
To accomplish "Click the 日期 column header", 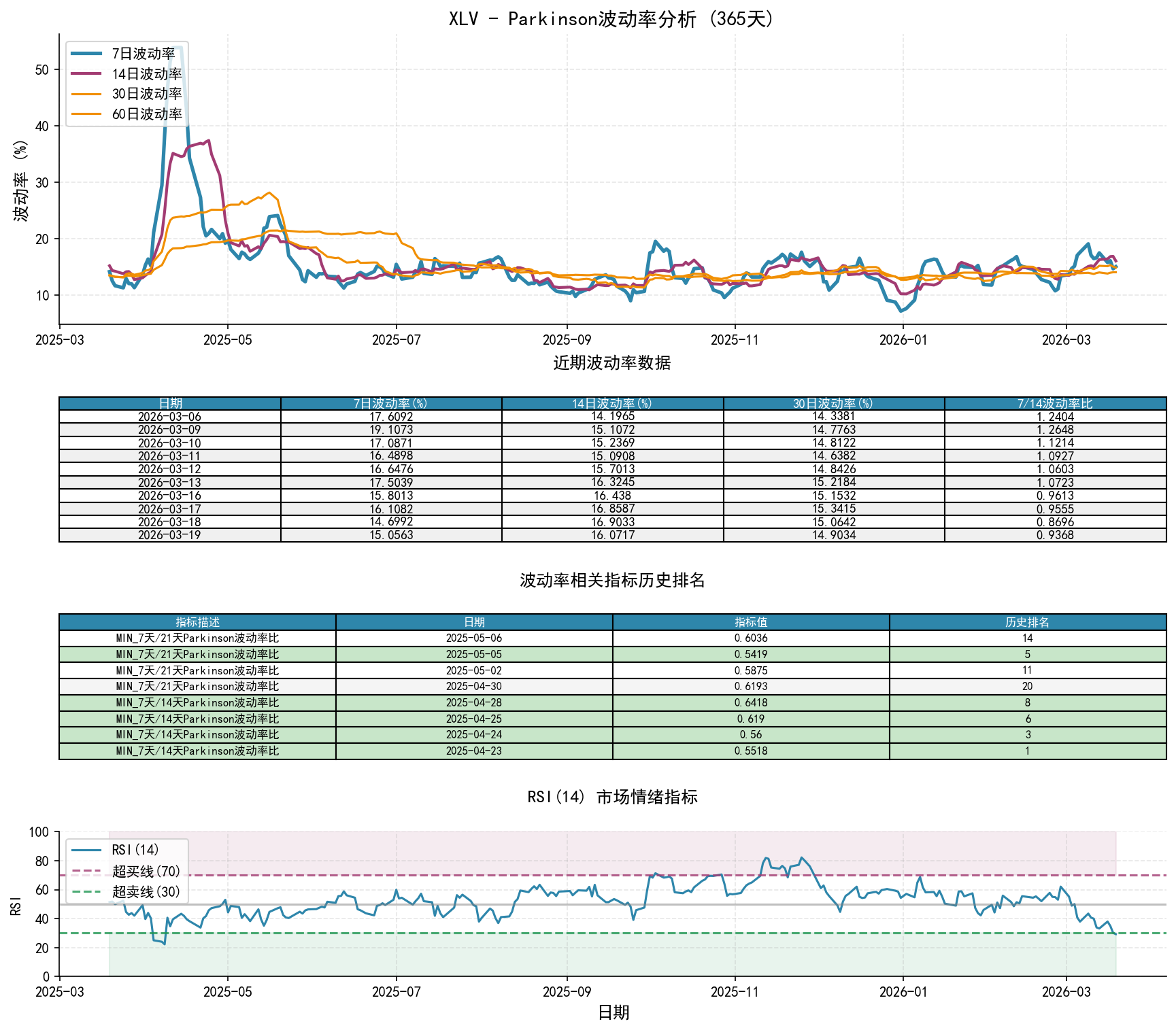I will click(169, 404).
